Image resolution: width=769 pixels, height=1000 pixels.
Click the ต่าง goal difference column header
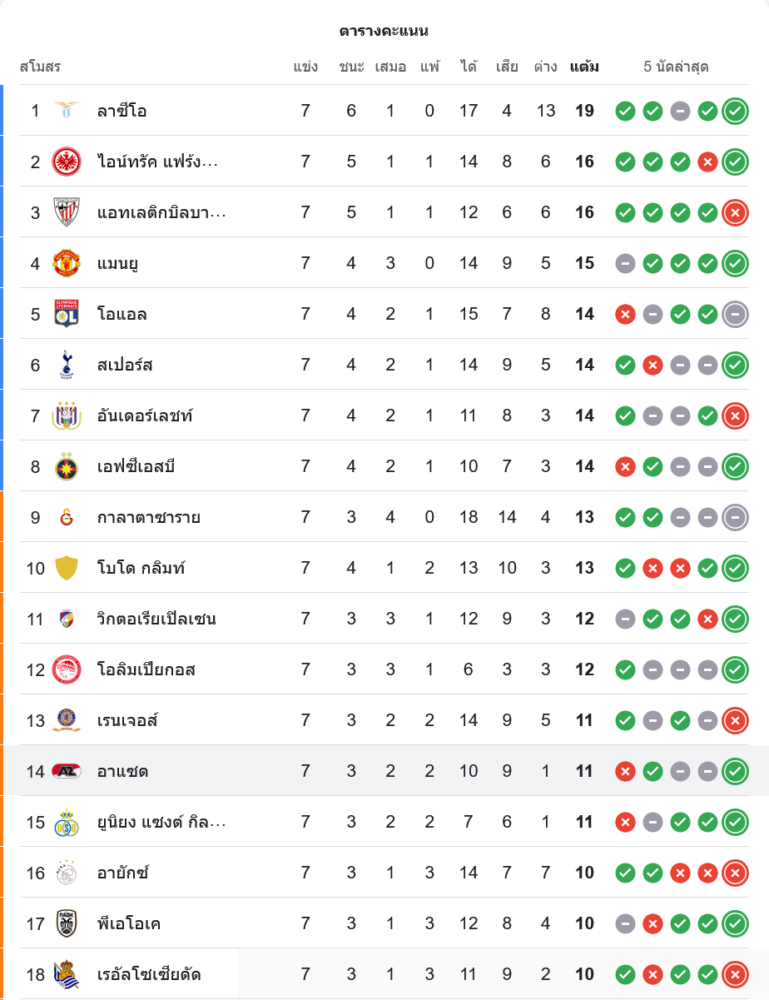(x=545, y=67)
